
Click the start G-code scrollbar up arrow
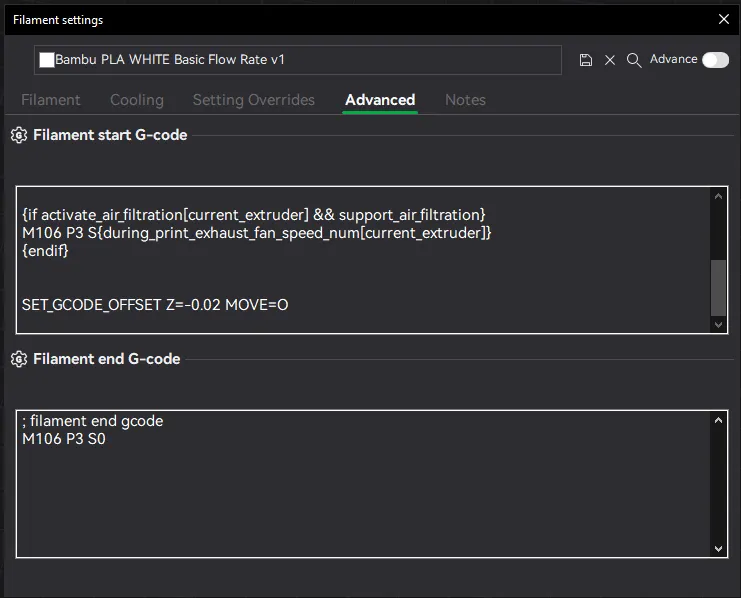[718, 196]
